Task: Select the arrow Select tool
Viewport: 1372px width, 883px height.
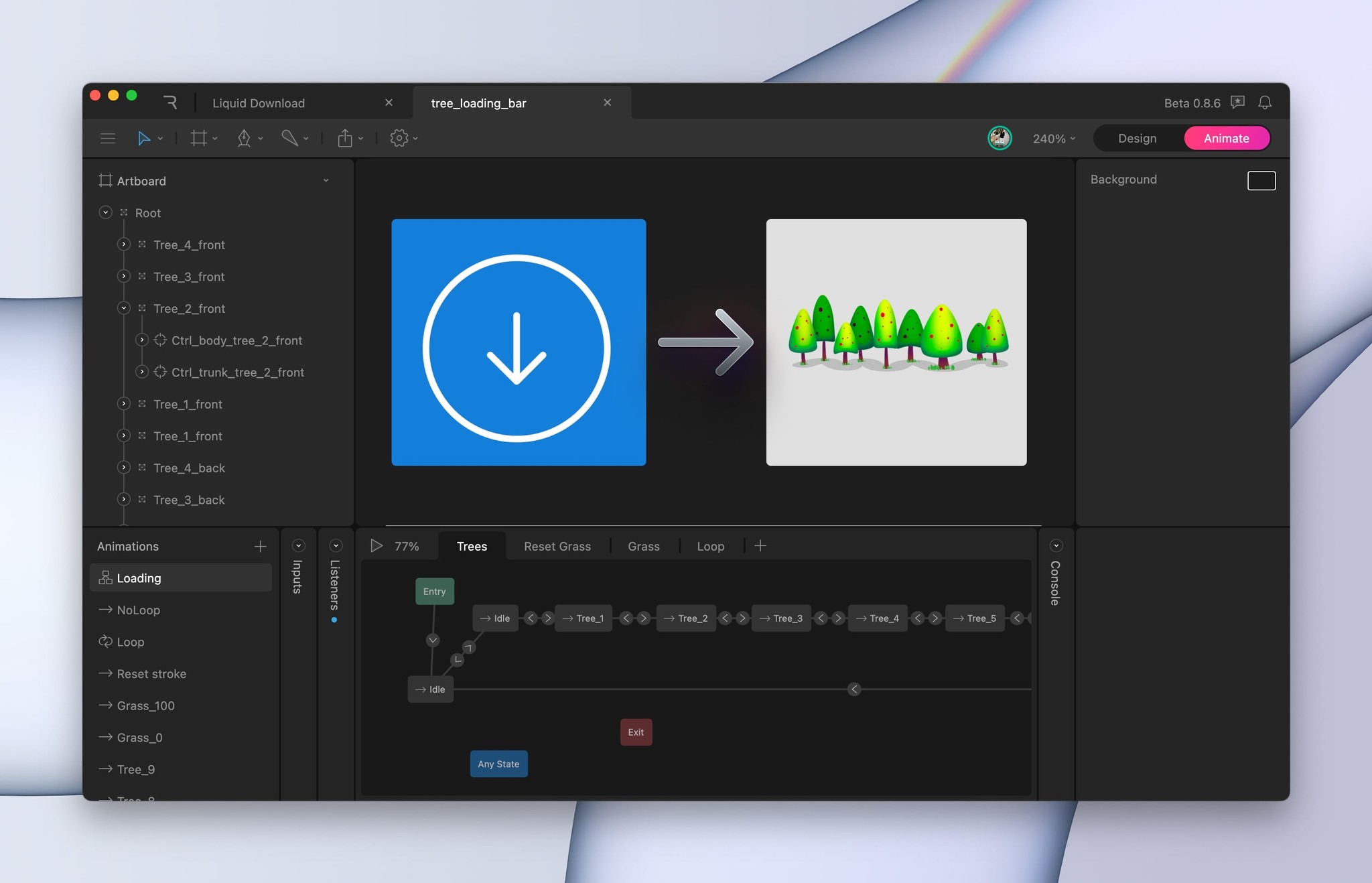Action: coord(143,139)
